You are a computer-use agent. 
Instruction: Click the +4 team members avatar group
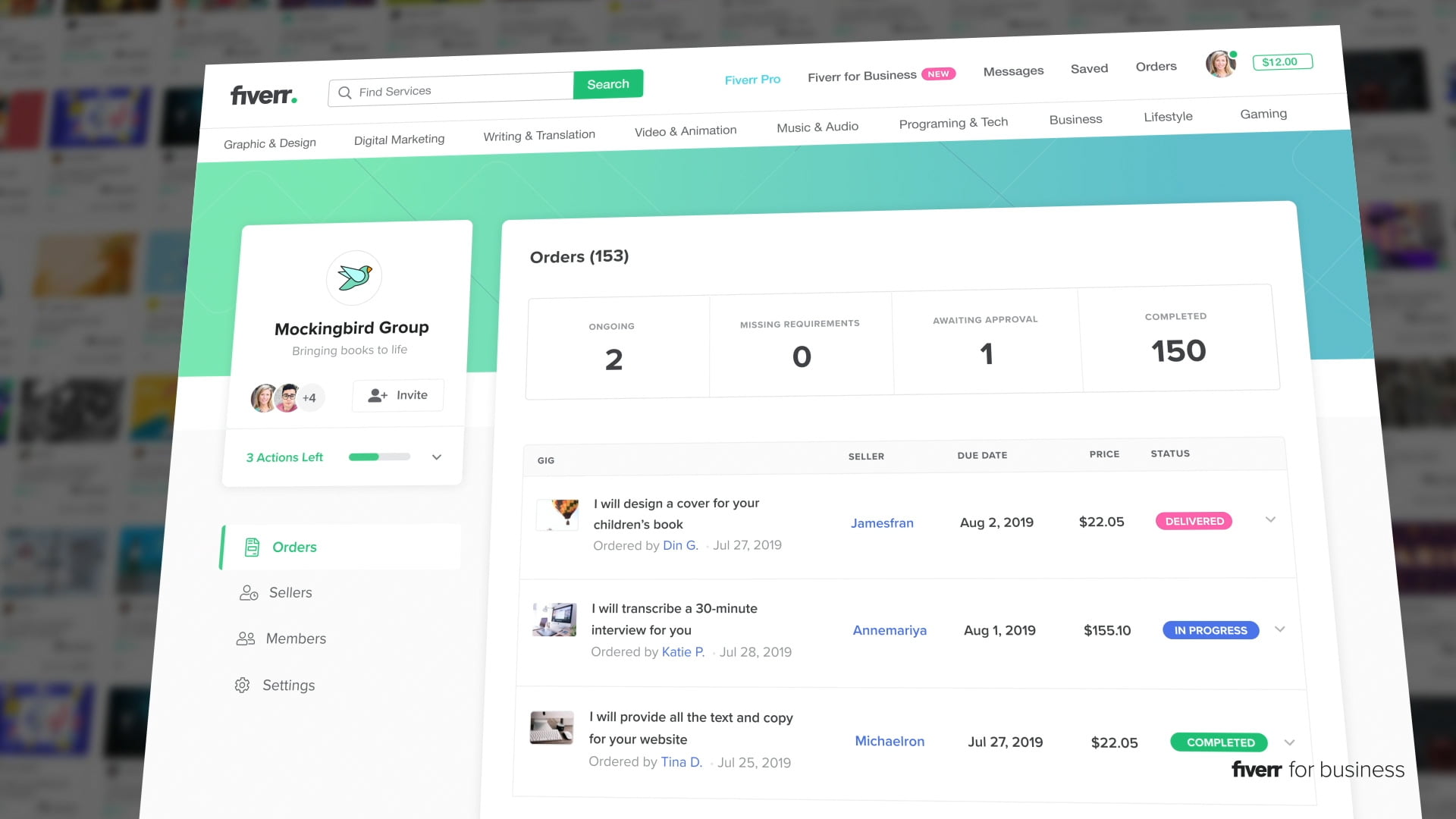(x=309, y=397)
